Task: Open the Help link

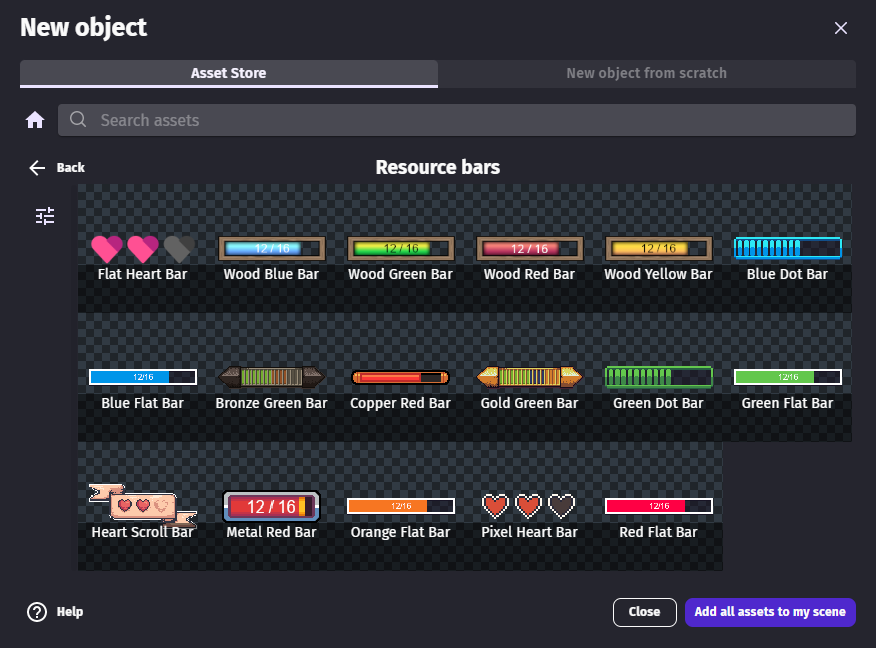Action: tap(68, 612)
